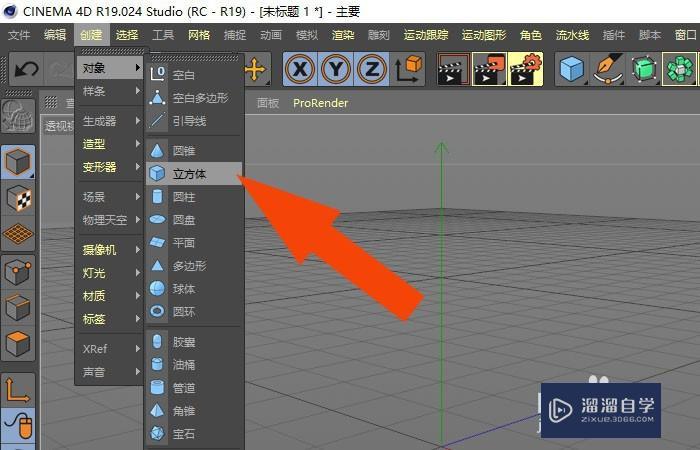This screenshot has height=450, width=700.
Task: Click the Undo arrow icon
Action: tap(26, 69)
